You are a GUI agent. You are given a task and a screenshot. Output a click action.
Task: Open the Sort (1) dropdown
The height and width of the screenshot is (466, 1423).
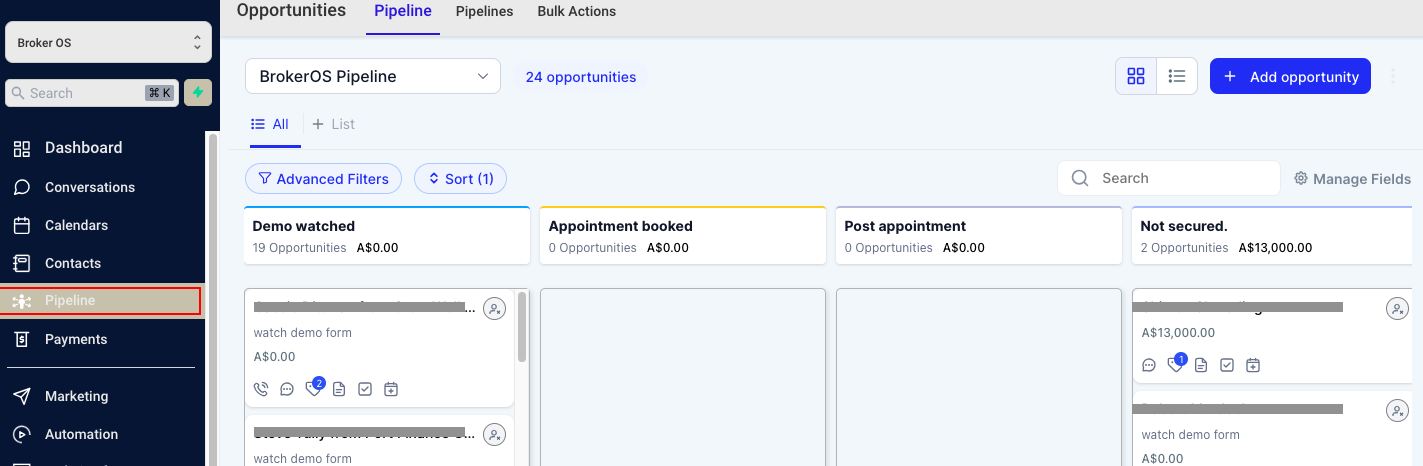[x=460, y=179]
